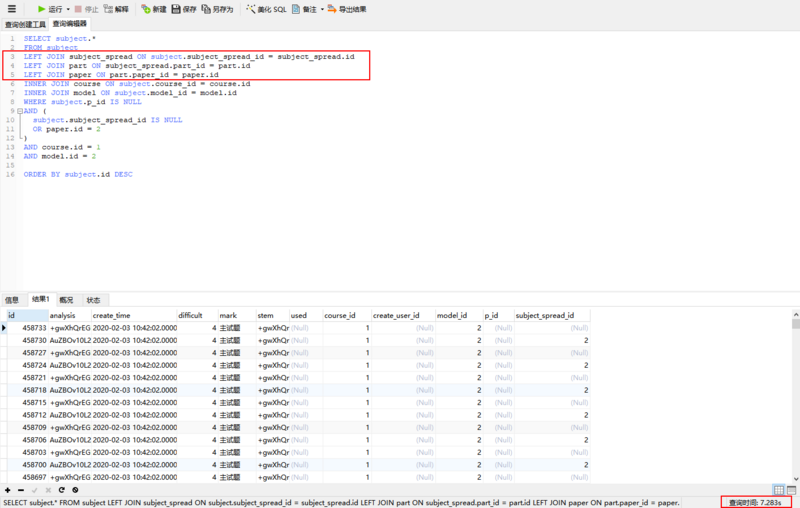Click the row indicator arrow for row 458733
The width and height of the screenshot is (800, 508).
(x=4, y=328)
